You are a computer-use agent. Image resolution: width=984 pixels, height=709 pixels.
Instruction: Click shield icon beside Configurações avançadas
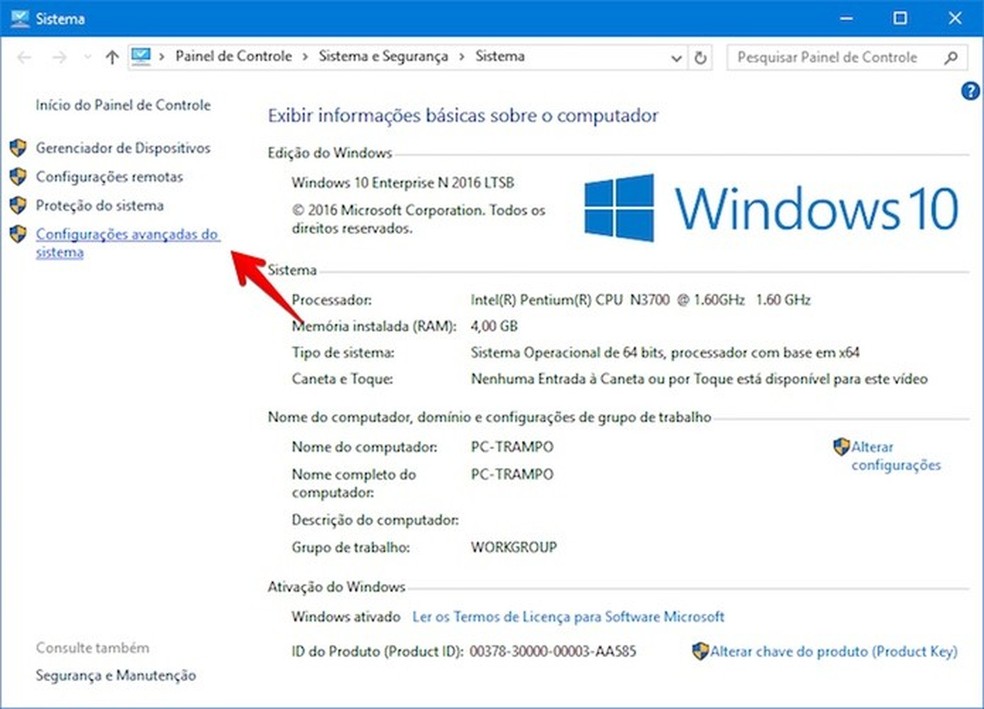18,235
